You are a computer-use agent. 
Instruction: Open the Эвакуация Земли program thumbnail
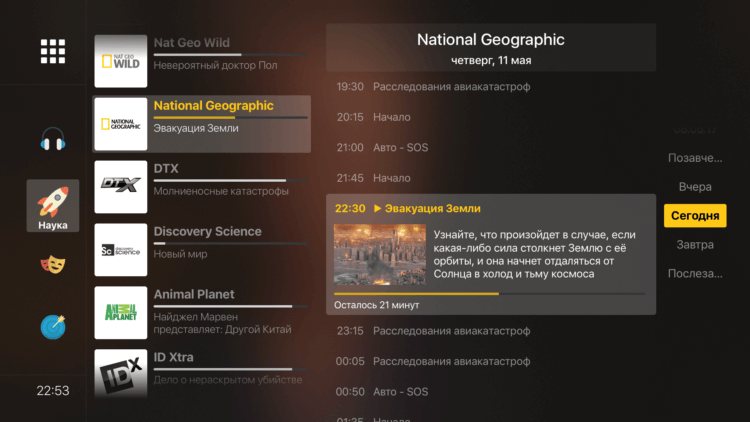pyautogui.click(x=380, y=255)
